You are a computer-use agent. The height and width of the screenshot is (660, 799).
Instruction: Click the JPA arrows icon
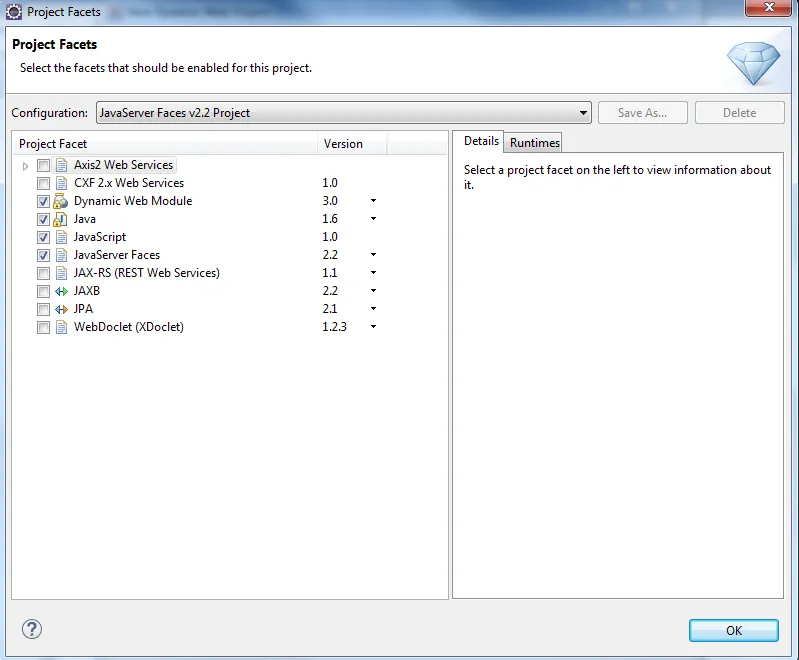coord(61,309)
